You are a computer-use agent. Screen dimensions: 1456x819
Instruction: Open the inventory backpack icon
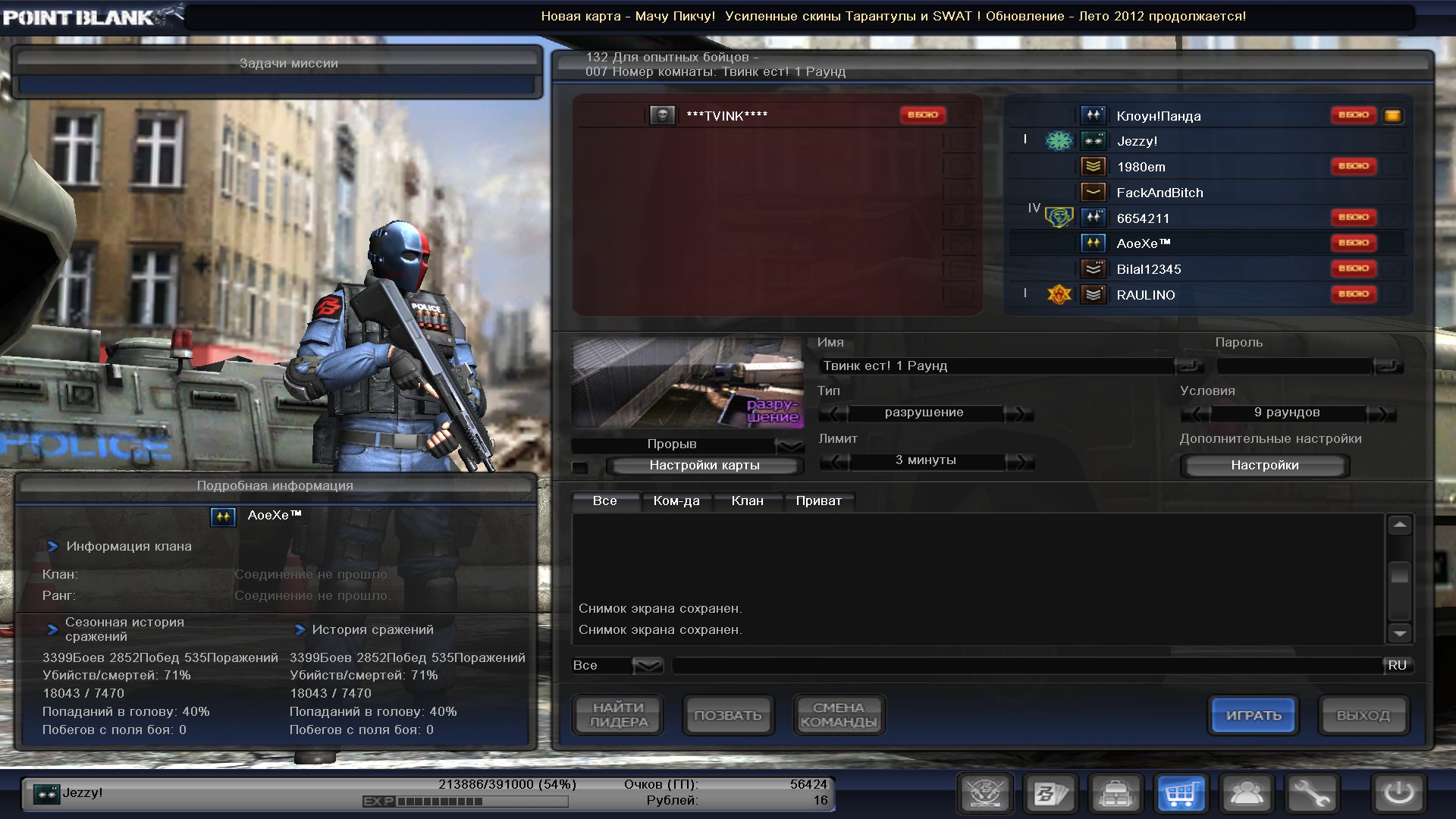[x=1116, y=794]
